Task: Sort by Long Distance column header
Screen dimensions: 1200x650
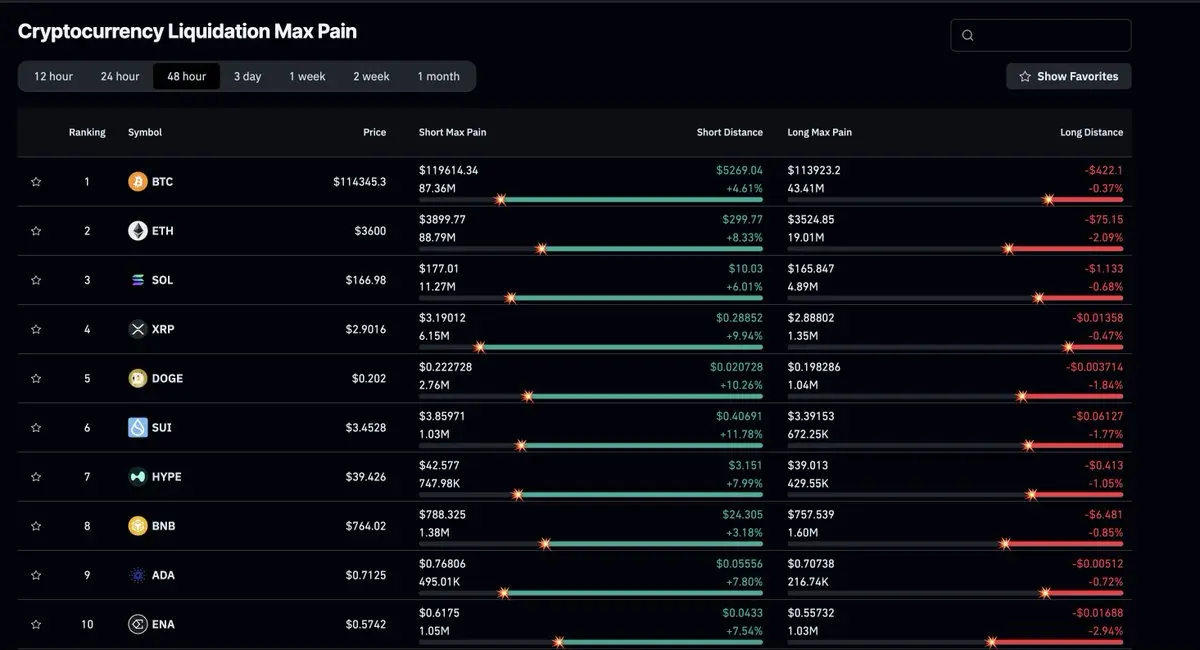Action: click(1091, 132)
